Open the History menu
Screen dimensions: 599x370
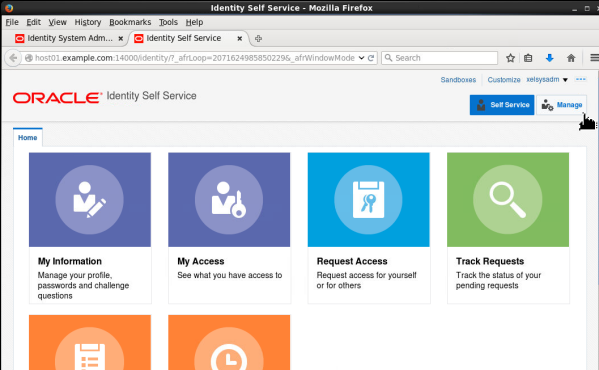coord(88,22)
